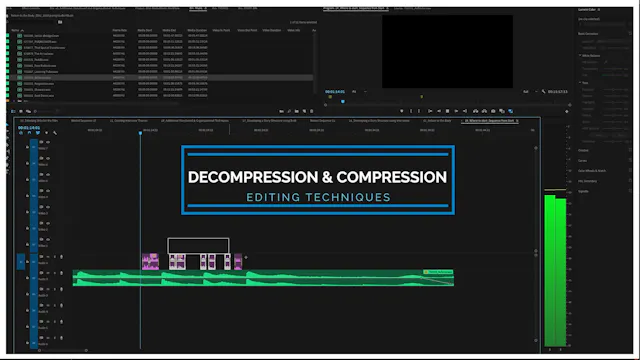
Task: Click the New Item icon
Action: click(304, 111)
